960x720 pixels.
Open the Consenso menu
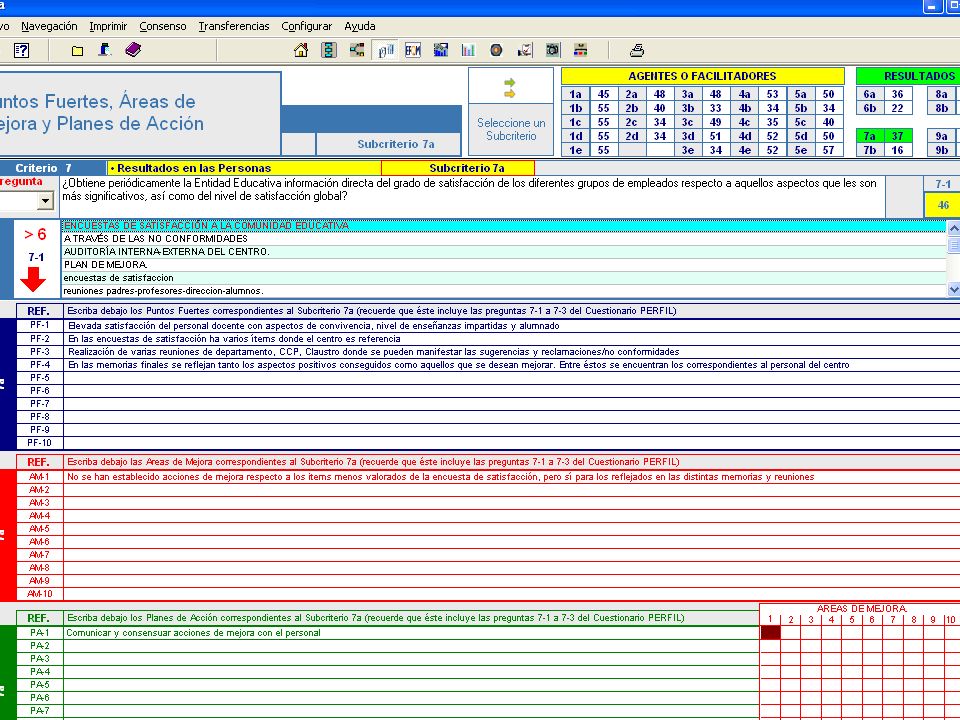[x=162, y=26]
